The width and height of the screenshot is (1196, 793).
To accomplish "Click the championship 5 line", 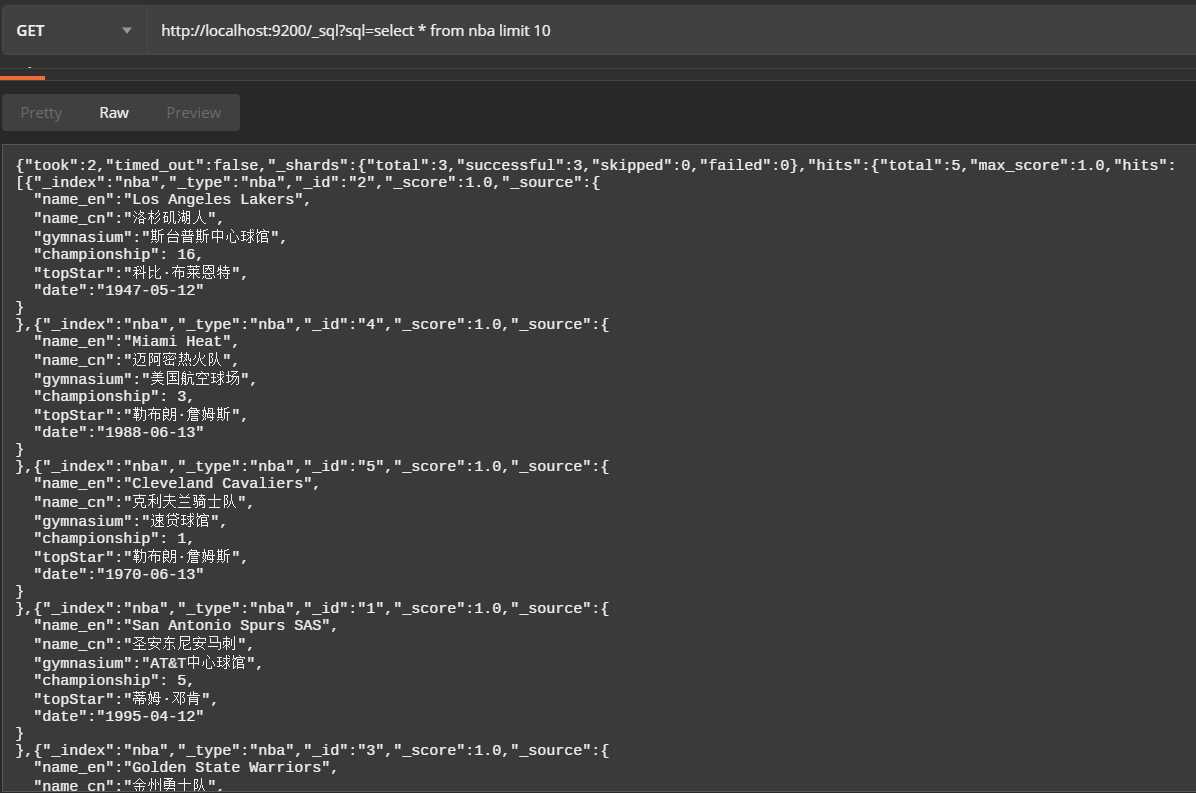I will [x=113, y=679].
